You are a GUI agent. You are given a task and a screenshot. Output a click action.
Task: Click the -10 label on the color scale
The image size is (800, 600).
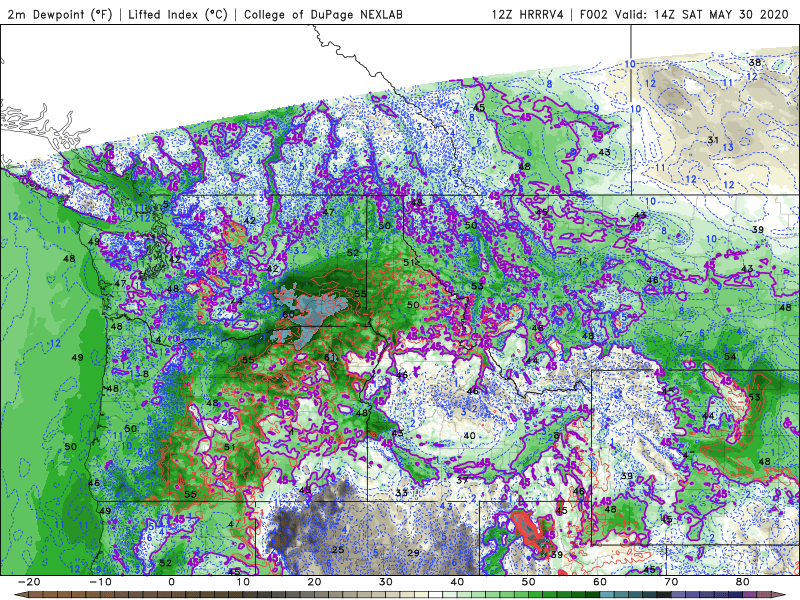point(101,582)
